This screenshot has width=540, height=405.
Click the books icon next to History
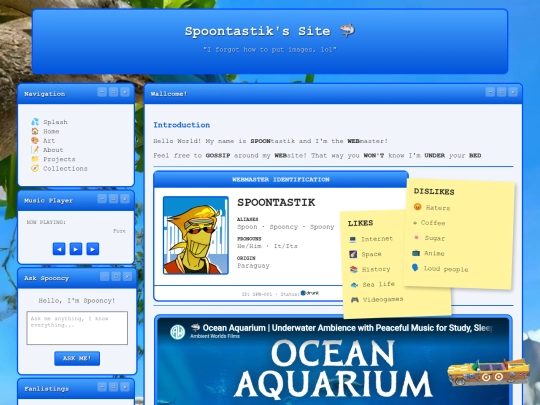tap(354, 269)
